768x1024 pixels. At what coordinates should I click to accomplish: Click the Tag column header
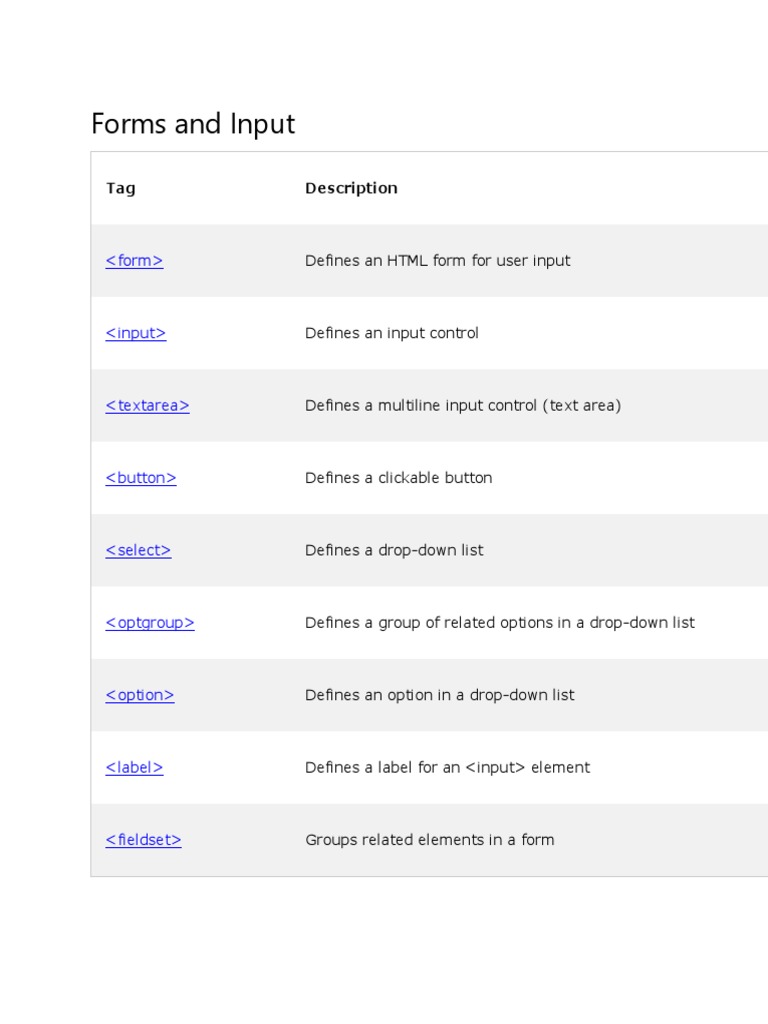click(121, 188)
